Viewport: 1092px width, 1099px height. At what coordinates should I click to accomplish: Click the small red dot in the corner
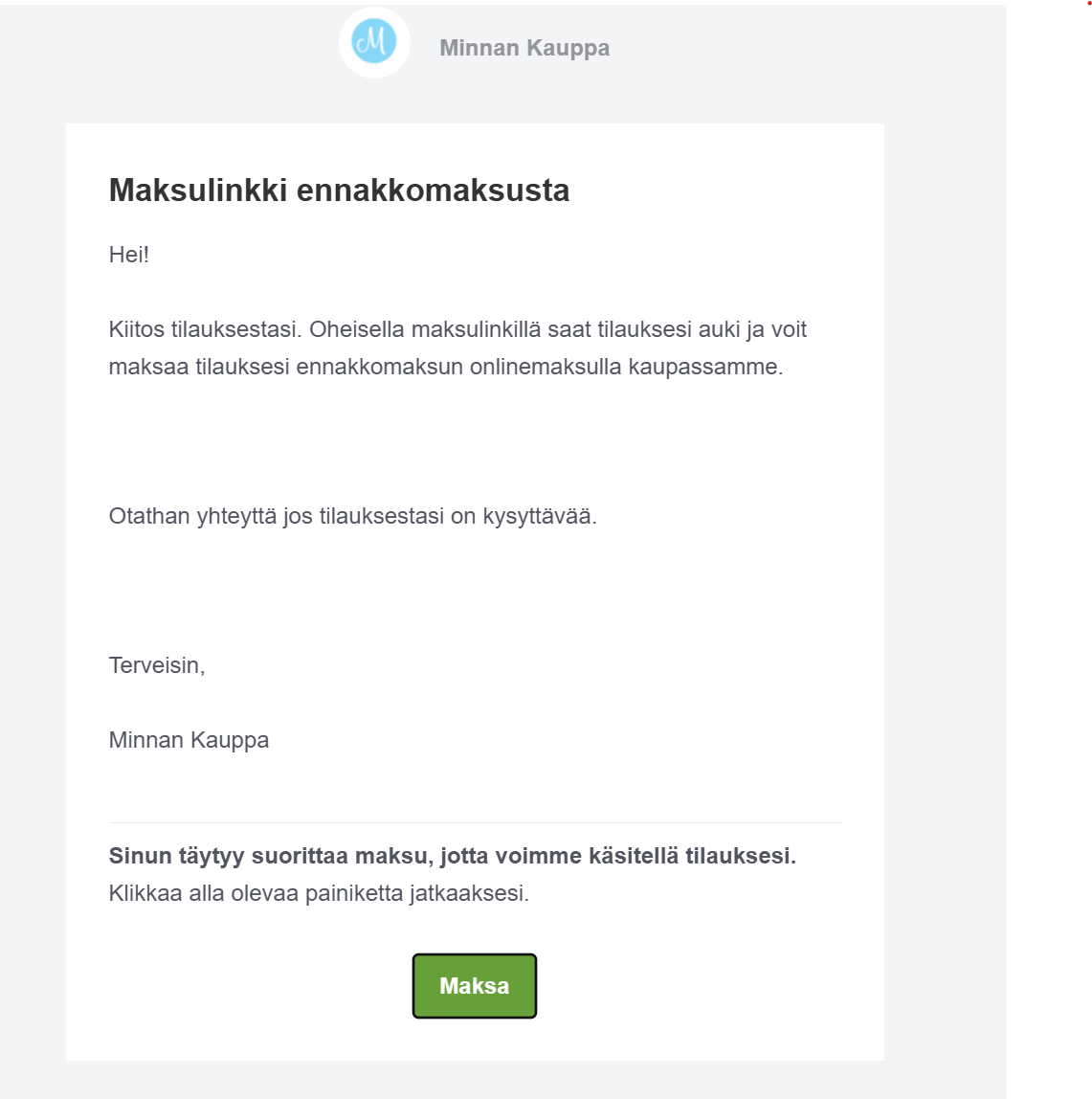coord(1089,3)
